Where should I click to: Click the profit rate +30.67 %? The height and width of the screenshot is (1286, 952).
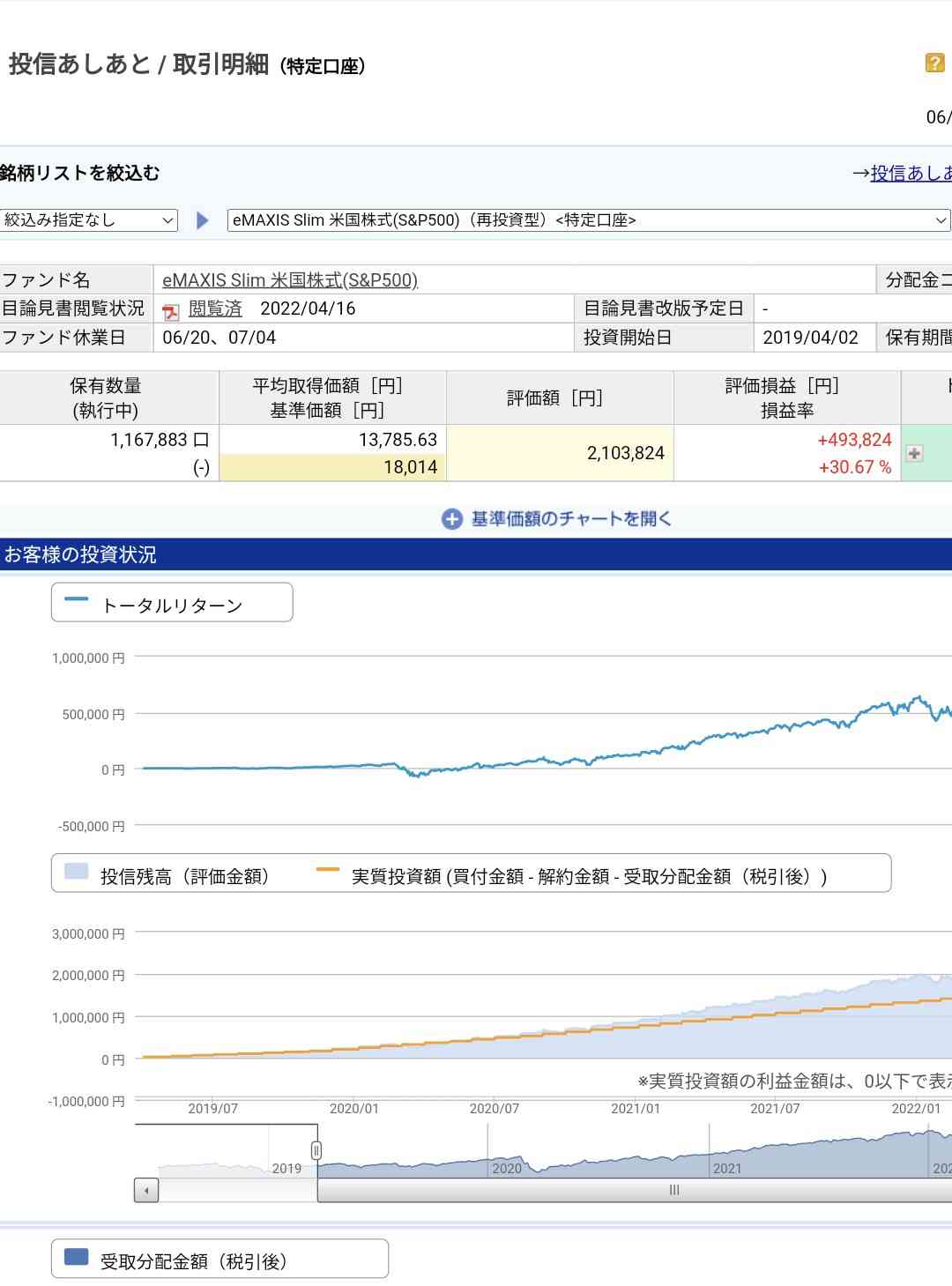click(x=855, y=467)
